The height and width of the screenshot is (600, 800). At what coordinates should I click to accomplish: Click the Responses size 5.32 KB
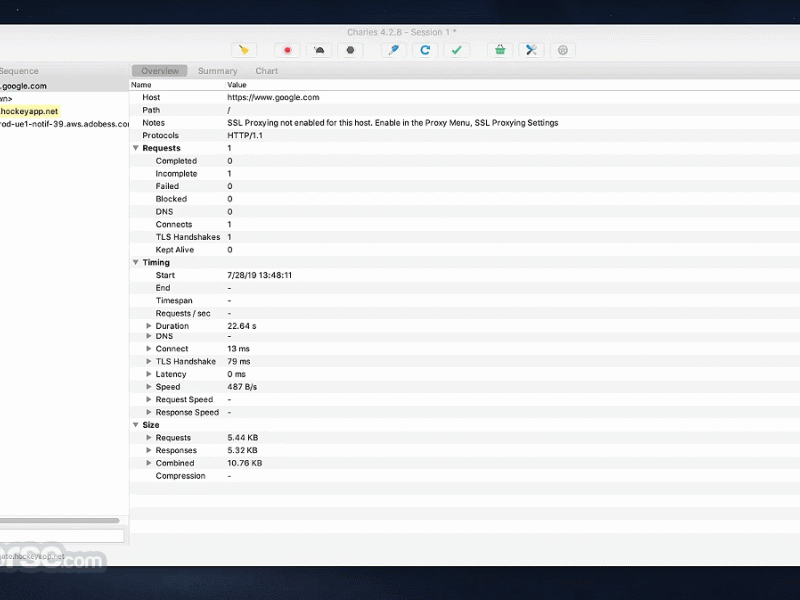242,451
